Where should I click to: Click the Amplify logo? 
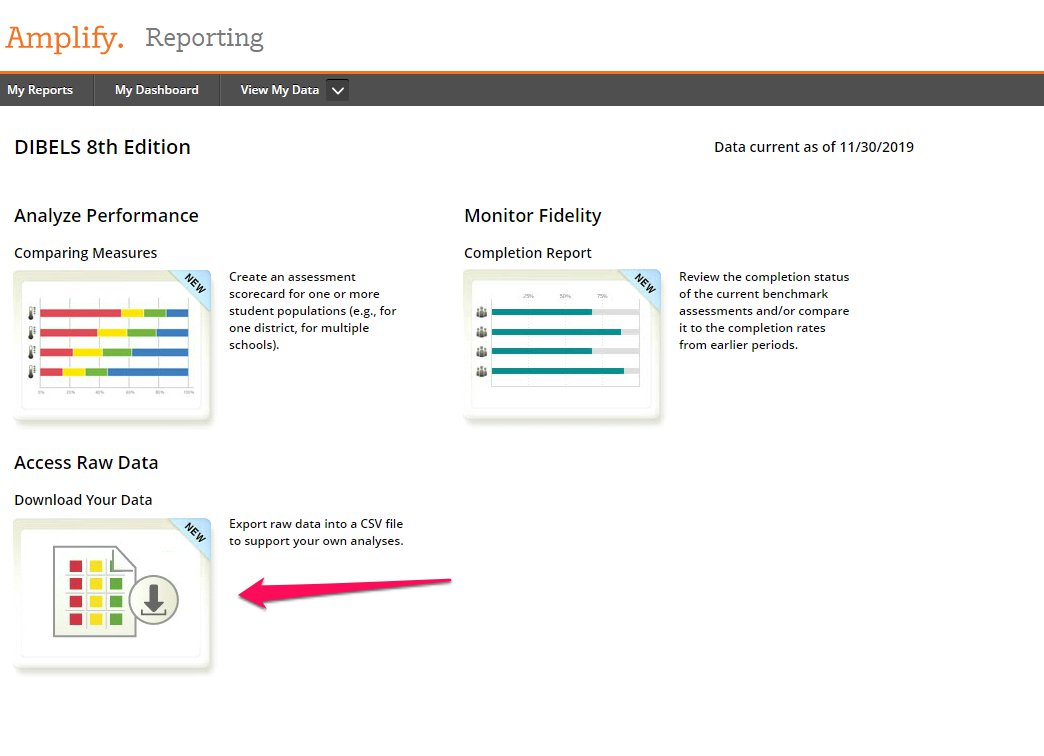pyautogui.click(x=65, y=38)
